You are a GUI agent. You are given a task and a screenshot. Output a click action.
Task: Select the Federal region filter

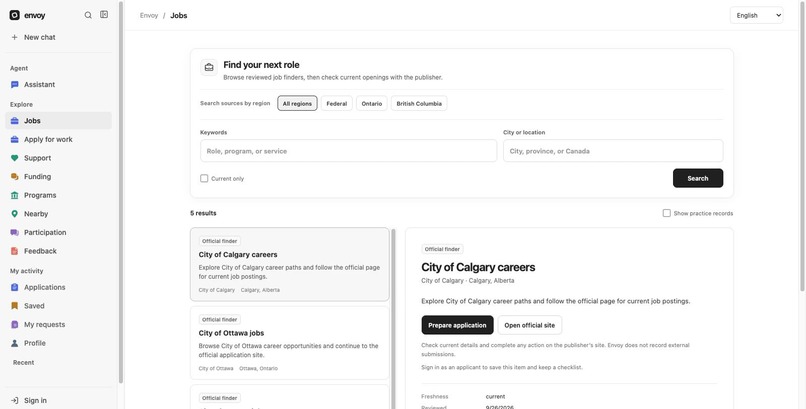(337, 103)
